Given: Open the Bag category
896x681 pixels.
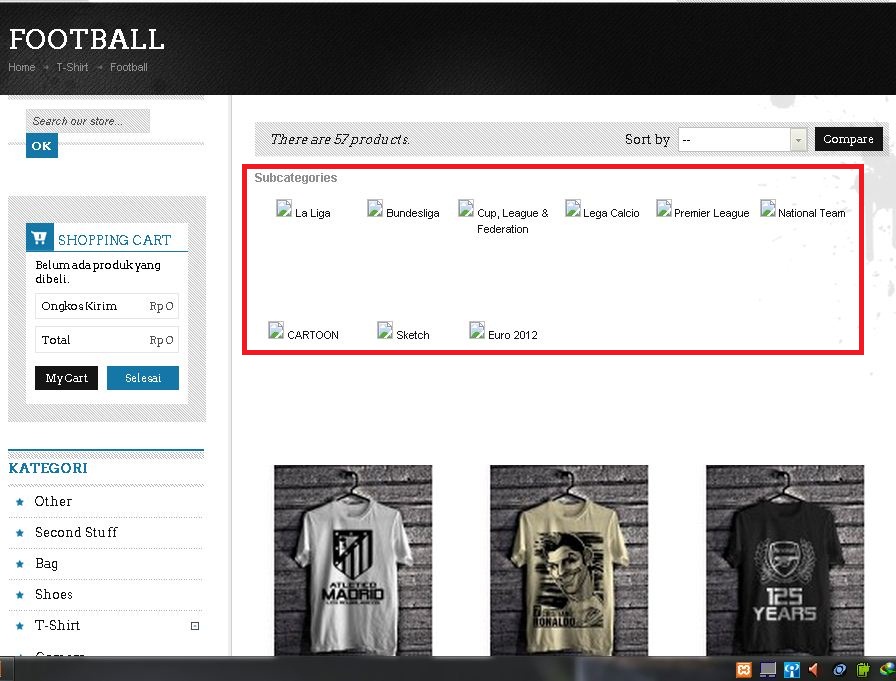Looking at the screenshot, I should (46, 564).
